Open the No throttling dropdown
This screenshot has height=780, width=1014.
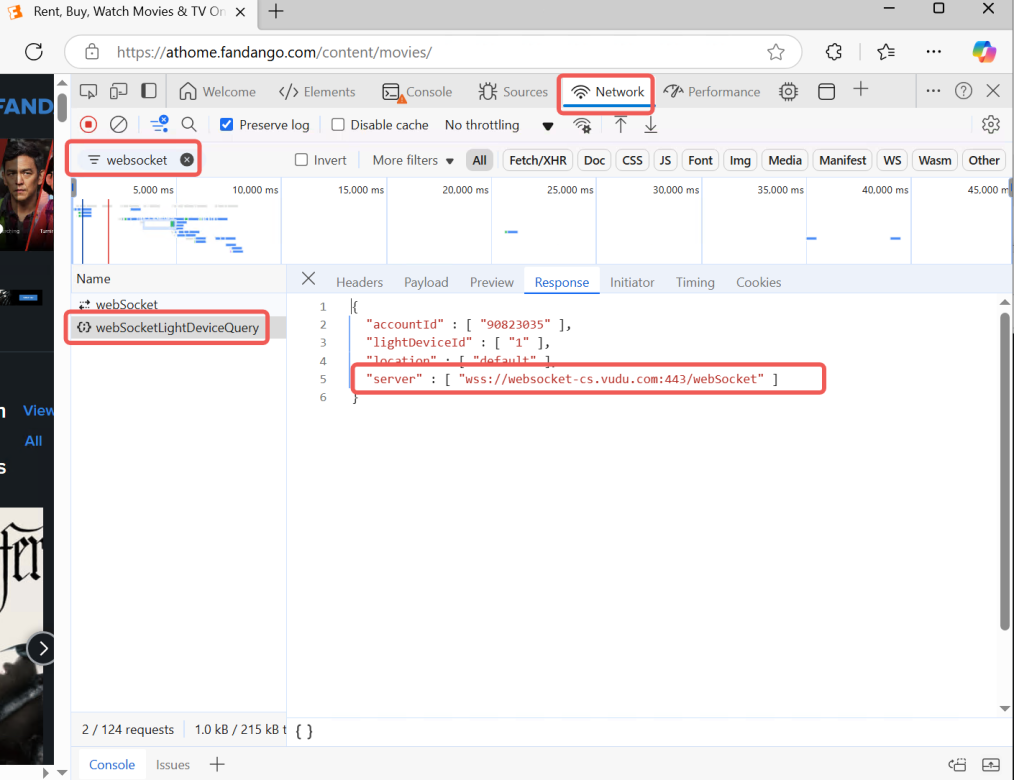[498, 125]
